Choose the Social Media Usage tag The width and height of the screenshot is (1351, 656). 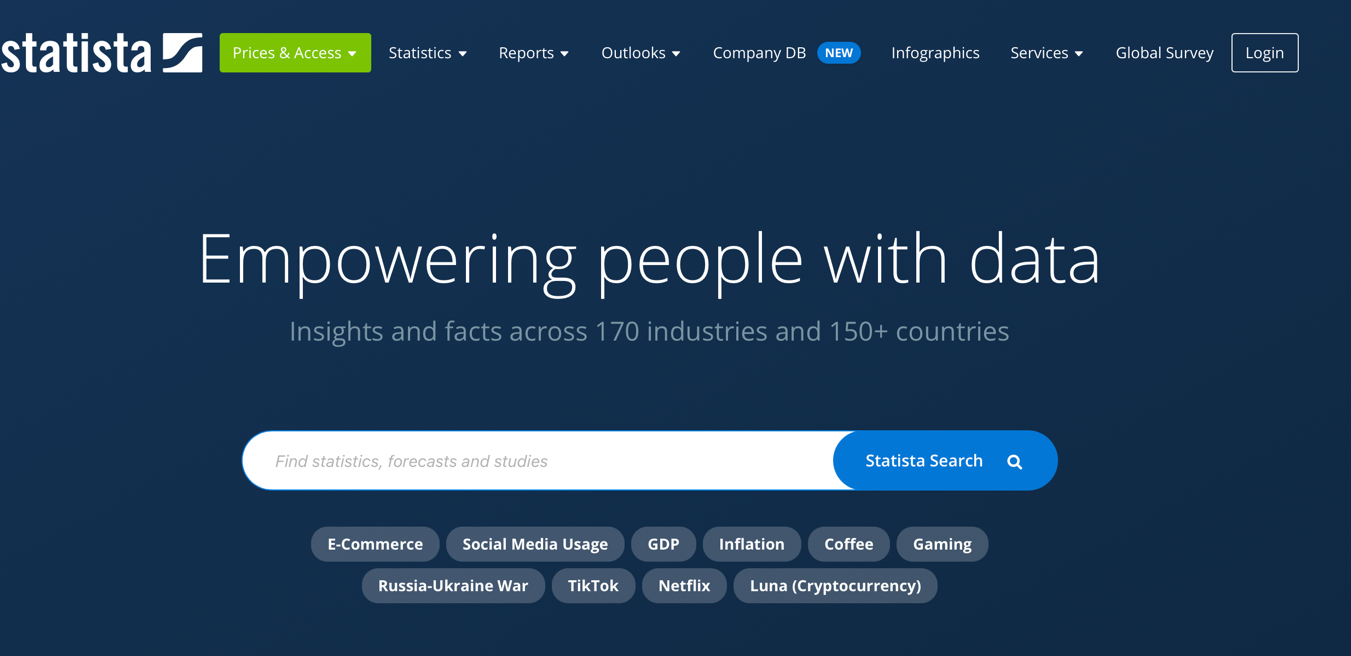(535, 544)
